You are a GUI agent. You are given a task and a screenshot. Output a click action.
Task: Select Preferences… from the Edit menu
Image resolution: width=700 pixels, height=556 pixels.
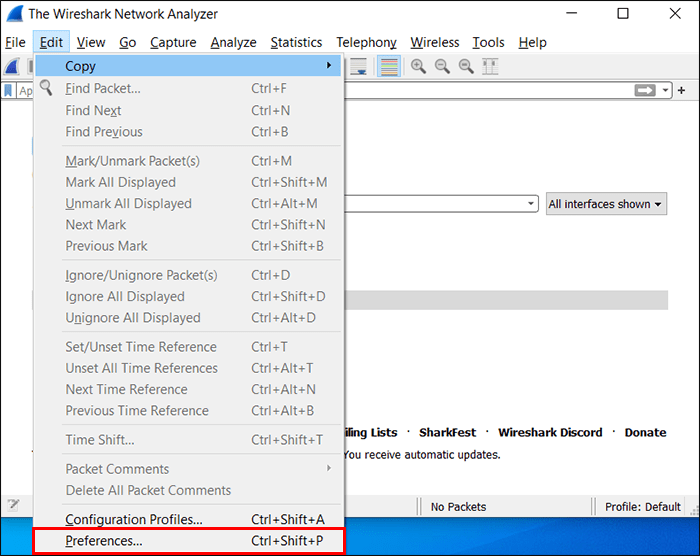pyautogui.click(x=189, y=541)
